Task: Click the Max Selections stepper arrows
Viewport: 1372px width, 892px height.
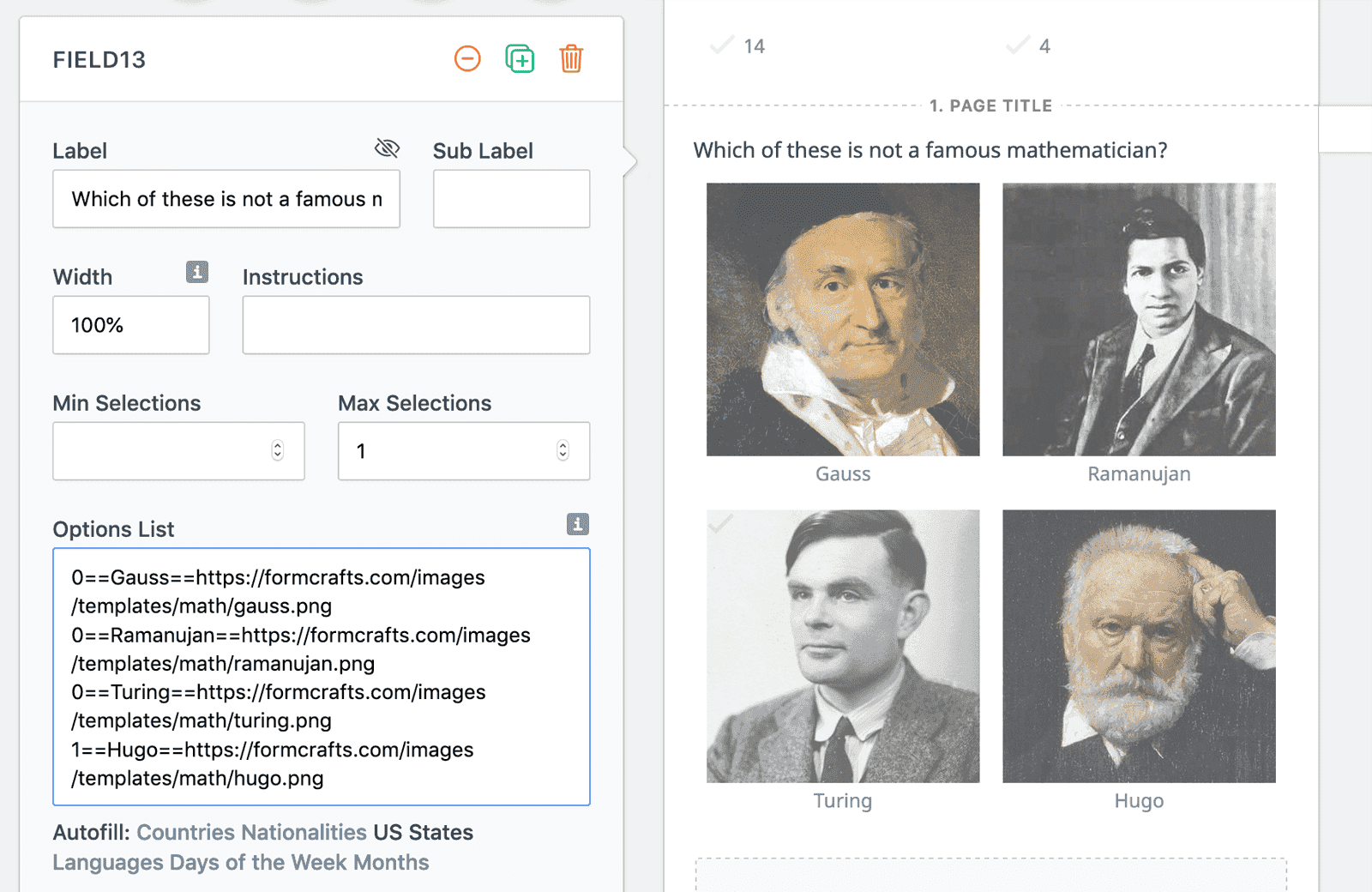Action: (563, 450)
